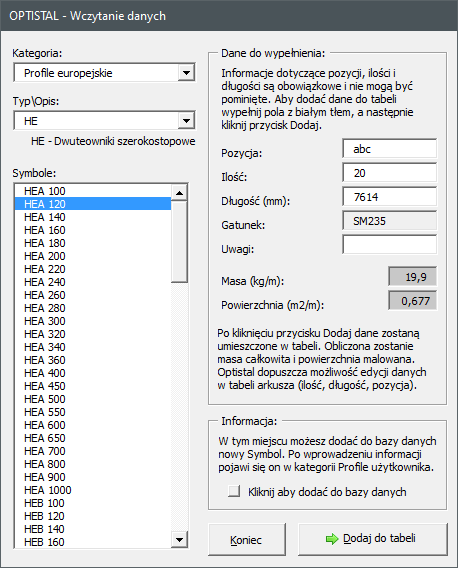
Task: Click the empty Uwagi field
Action: coord(390,245)
